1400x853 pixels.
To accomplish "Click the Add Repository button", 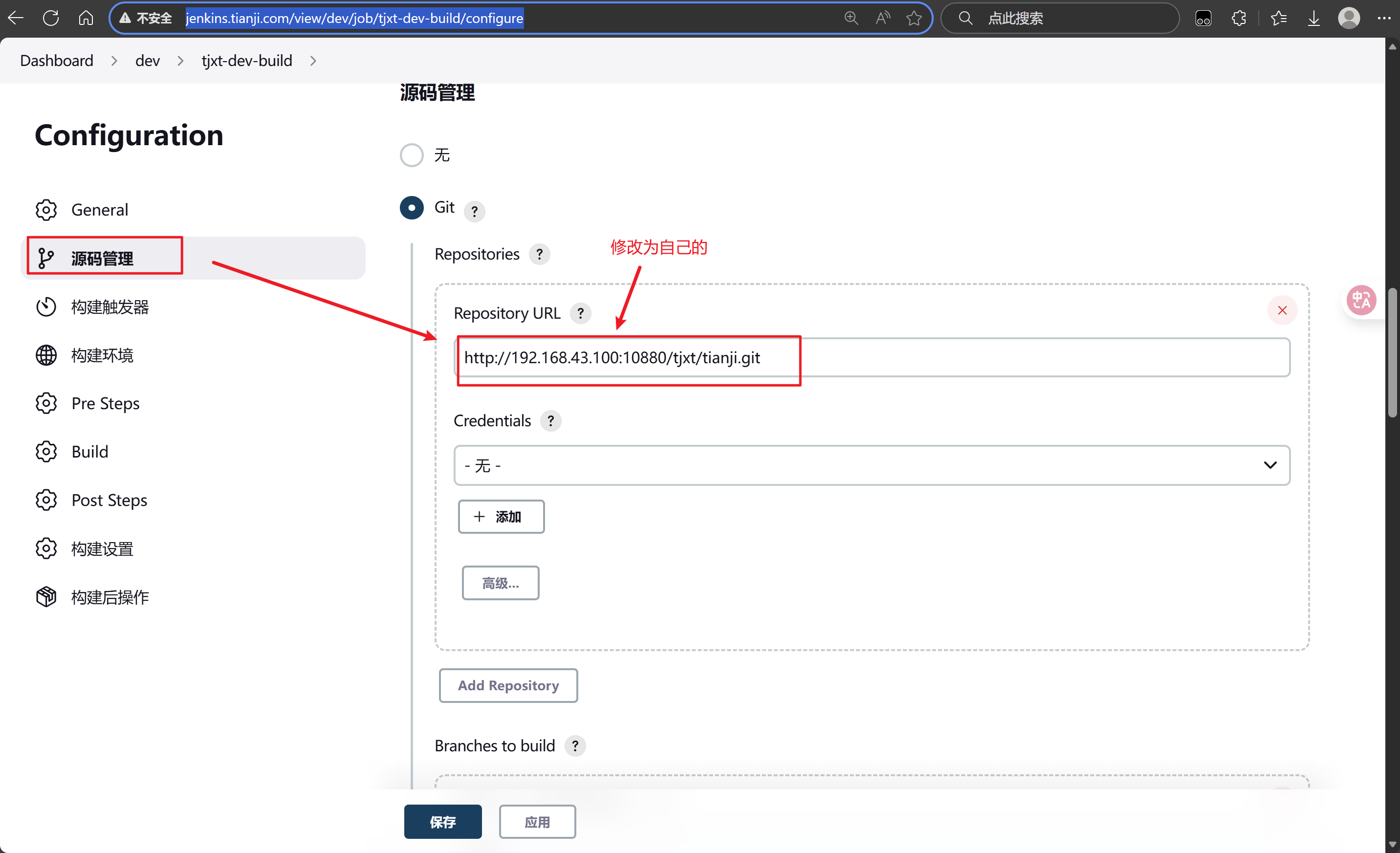I will tap(508, 685).
